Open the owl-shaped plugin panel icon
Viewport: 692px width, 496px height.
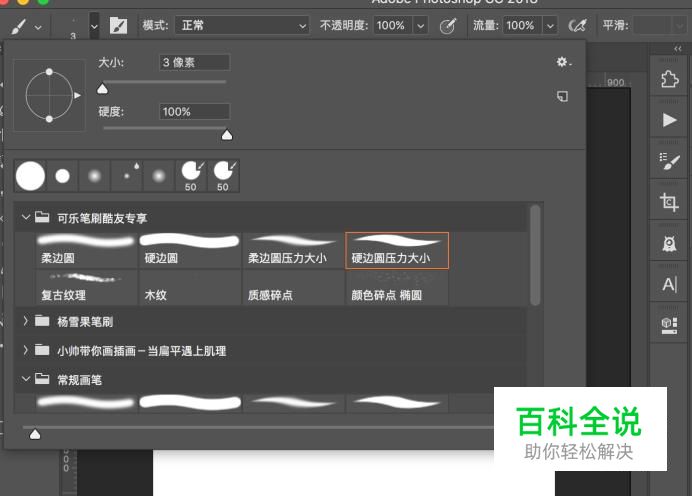669,243
